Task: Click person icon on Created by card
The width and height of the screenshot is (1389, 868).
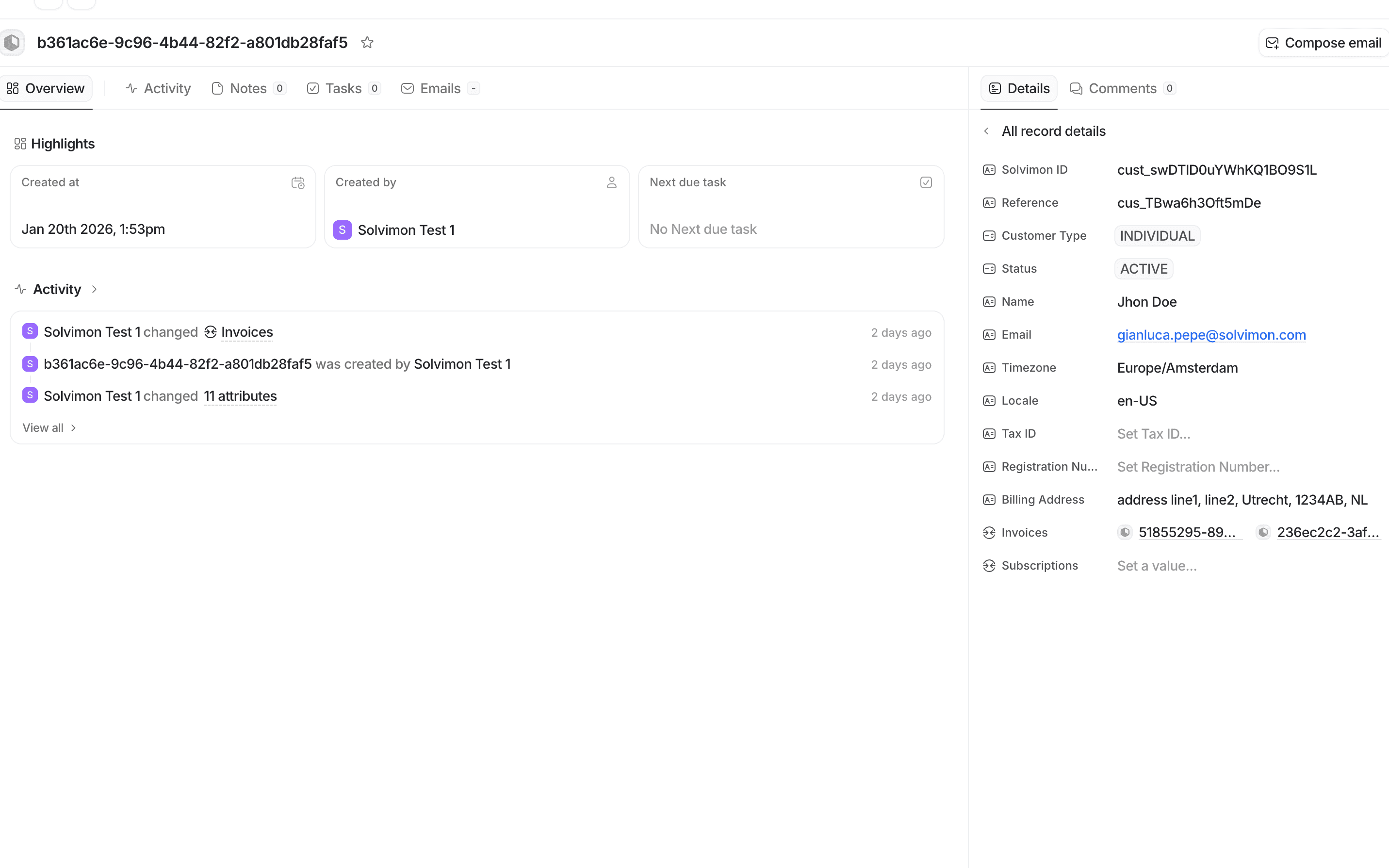Action: tap(611, 182)
